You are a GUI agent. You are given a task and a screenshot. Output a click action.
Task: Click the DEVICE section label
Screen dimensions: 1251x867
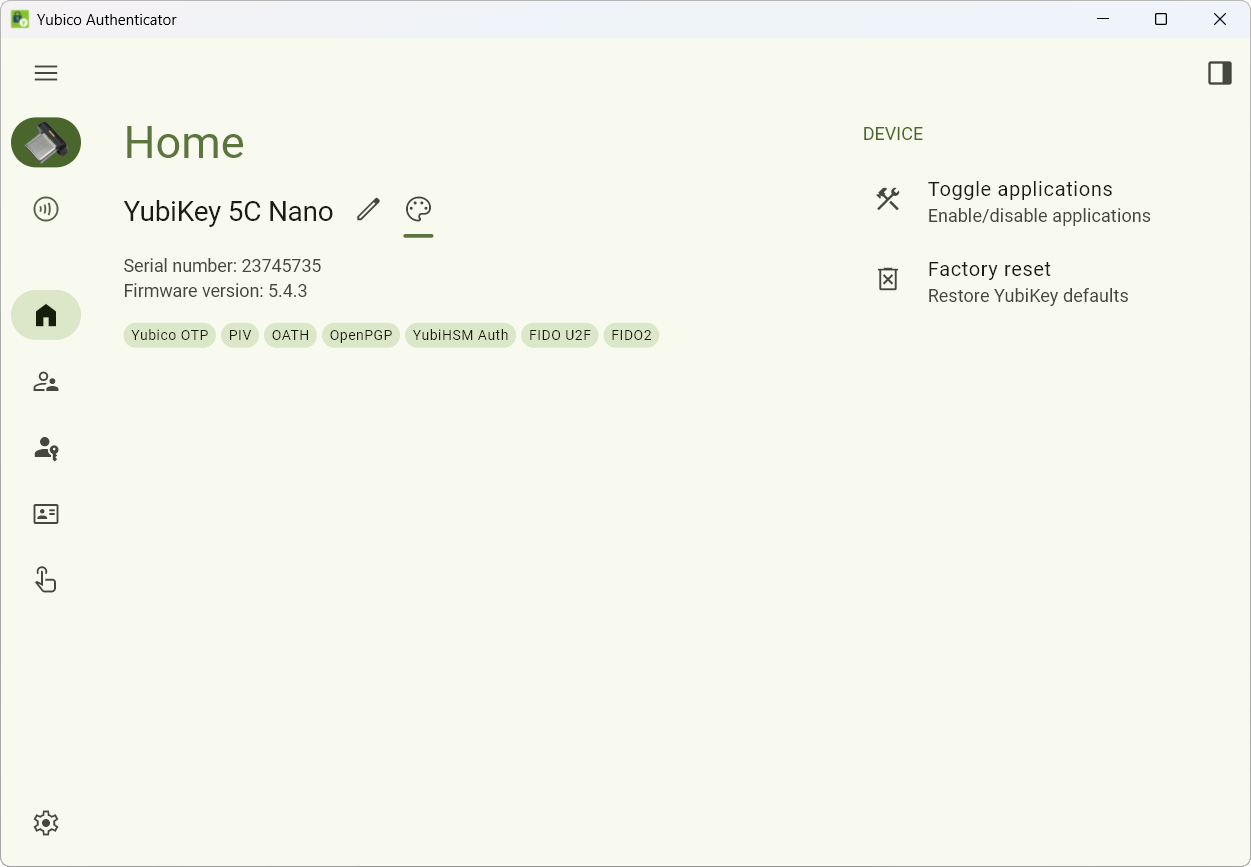click(x=893, y=134)
